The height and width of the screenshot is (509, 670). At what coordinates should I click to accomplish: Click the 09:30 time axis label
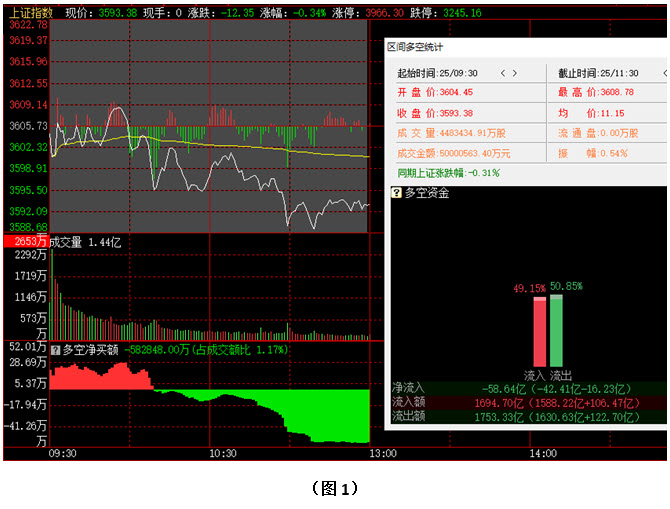pyautogui.click(x=62, y=453)
